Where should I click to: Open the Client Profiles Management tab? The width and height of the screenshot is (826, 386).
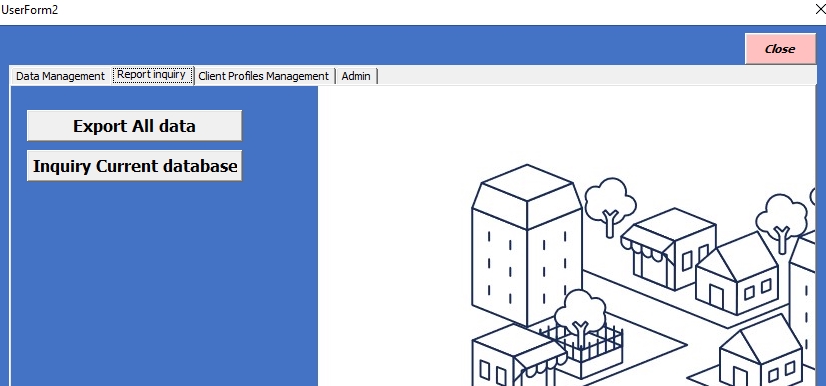pyautogui.click(x=263, y=76)
